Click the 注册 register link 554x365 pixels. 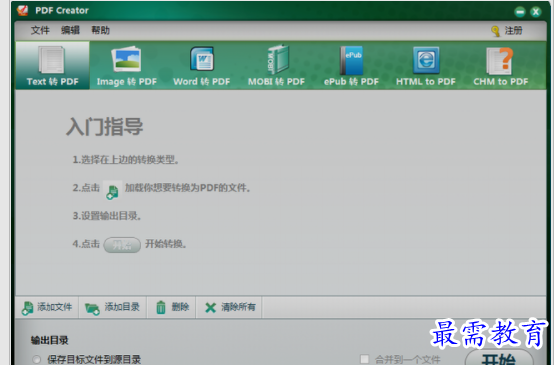pyautogui.click(x=513, y=31)
